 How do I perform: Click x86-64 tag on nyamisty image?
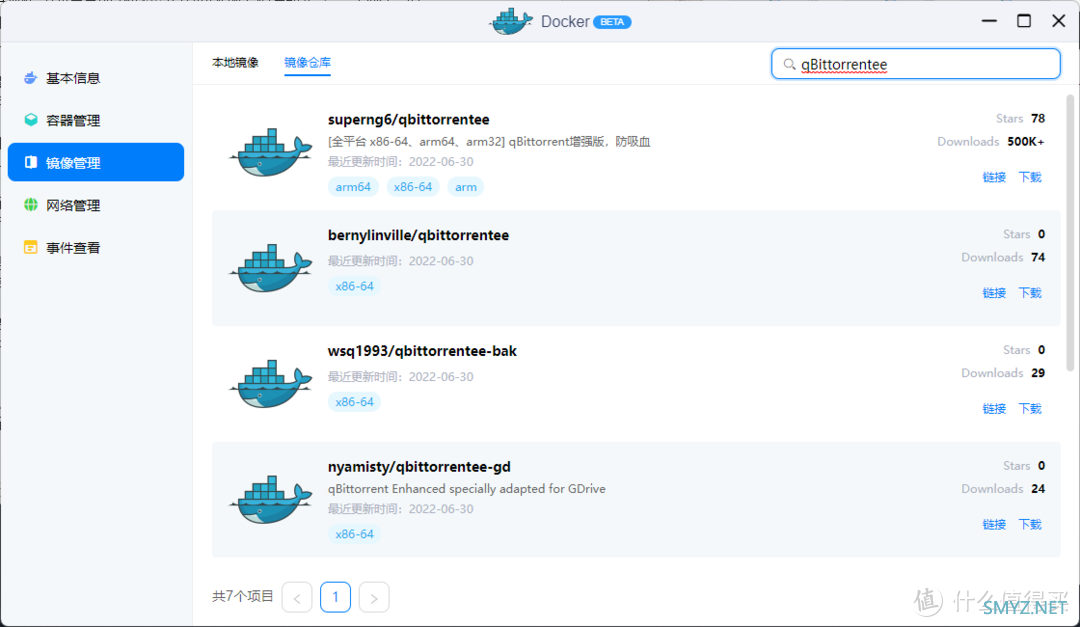click(x=354, y=534)
